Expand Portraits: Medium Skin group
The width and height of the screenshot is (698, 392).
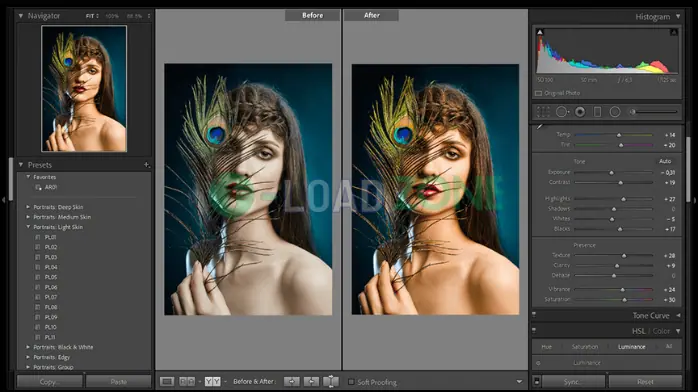pos(28,217)
